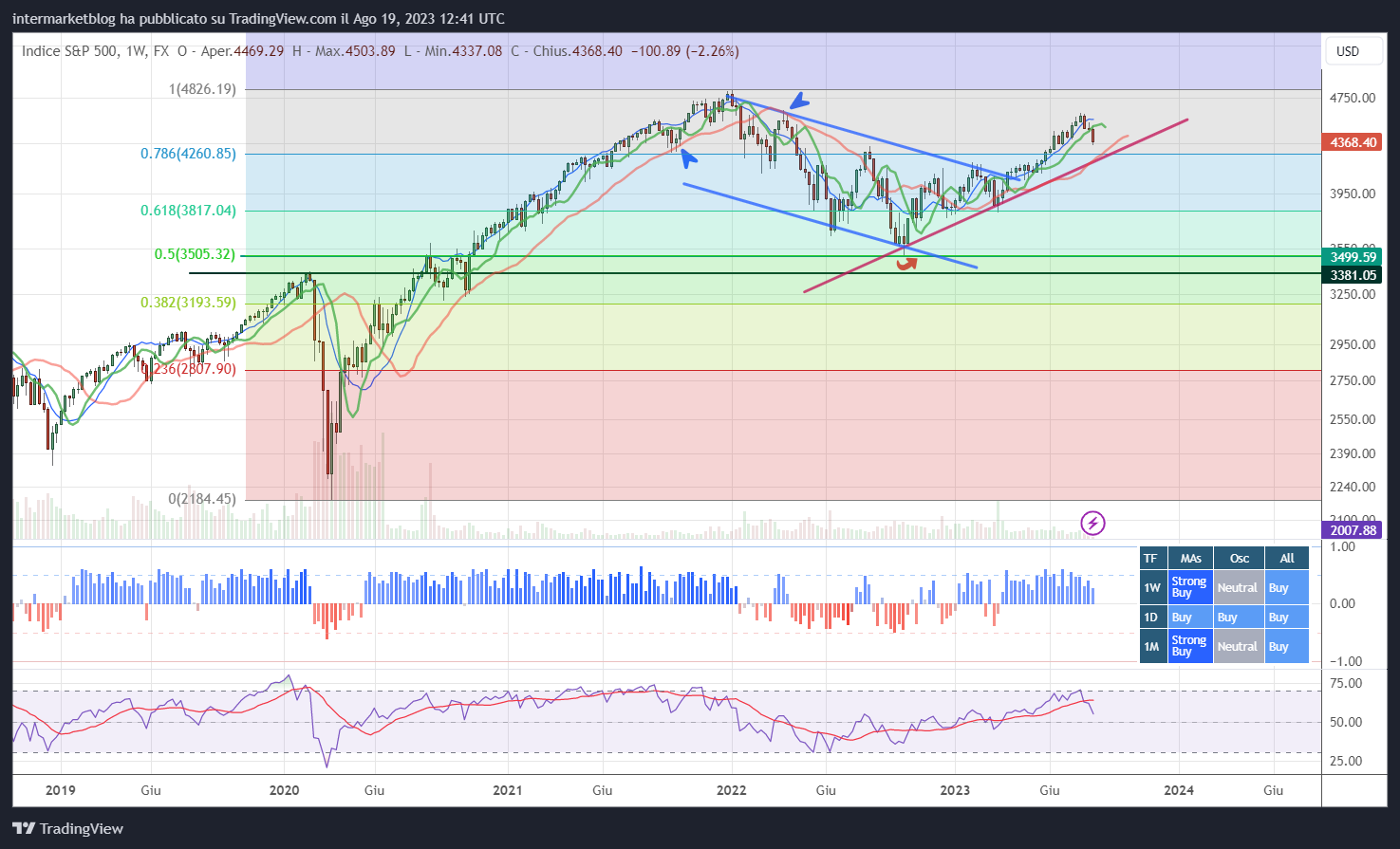Click the 2550.00 price axis label
The width and height of the screenshot is (1400, 849).
(1353, 419)
